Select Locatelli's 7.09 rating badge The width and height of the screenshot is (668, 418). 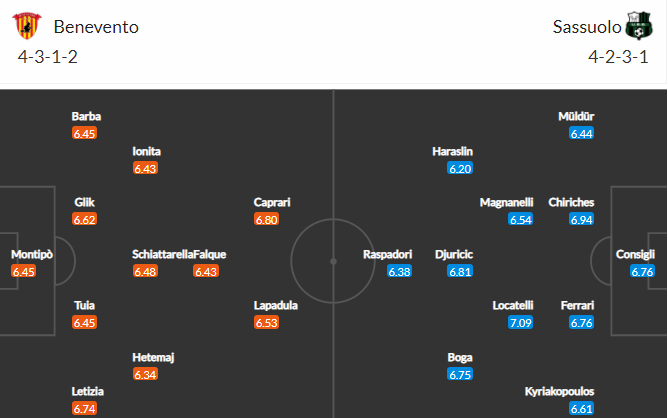pyautogui.click(x=521, y=323)
